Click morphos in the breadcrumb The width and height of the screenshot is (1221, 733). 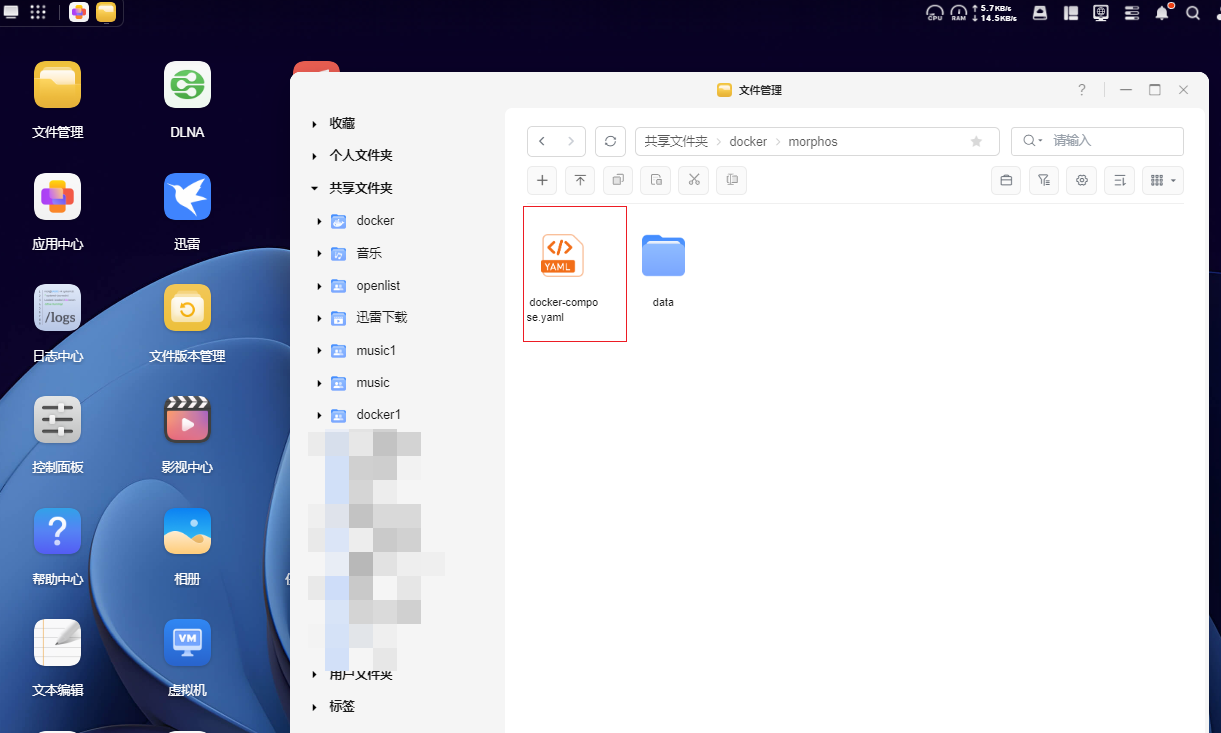coord(813,142)
